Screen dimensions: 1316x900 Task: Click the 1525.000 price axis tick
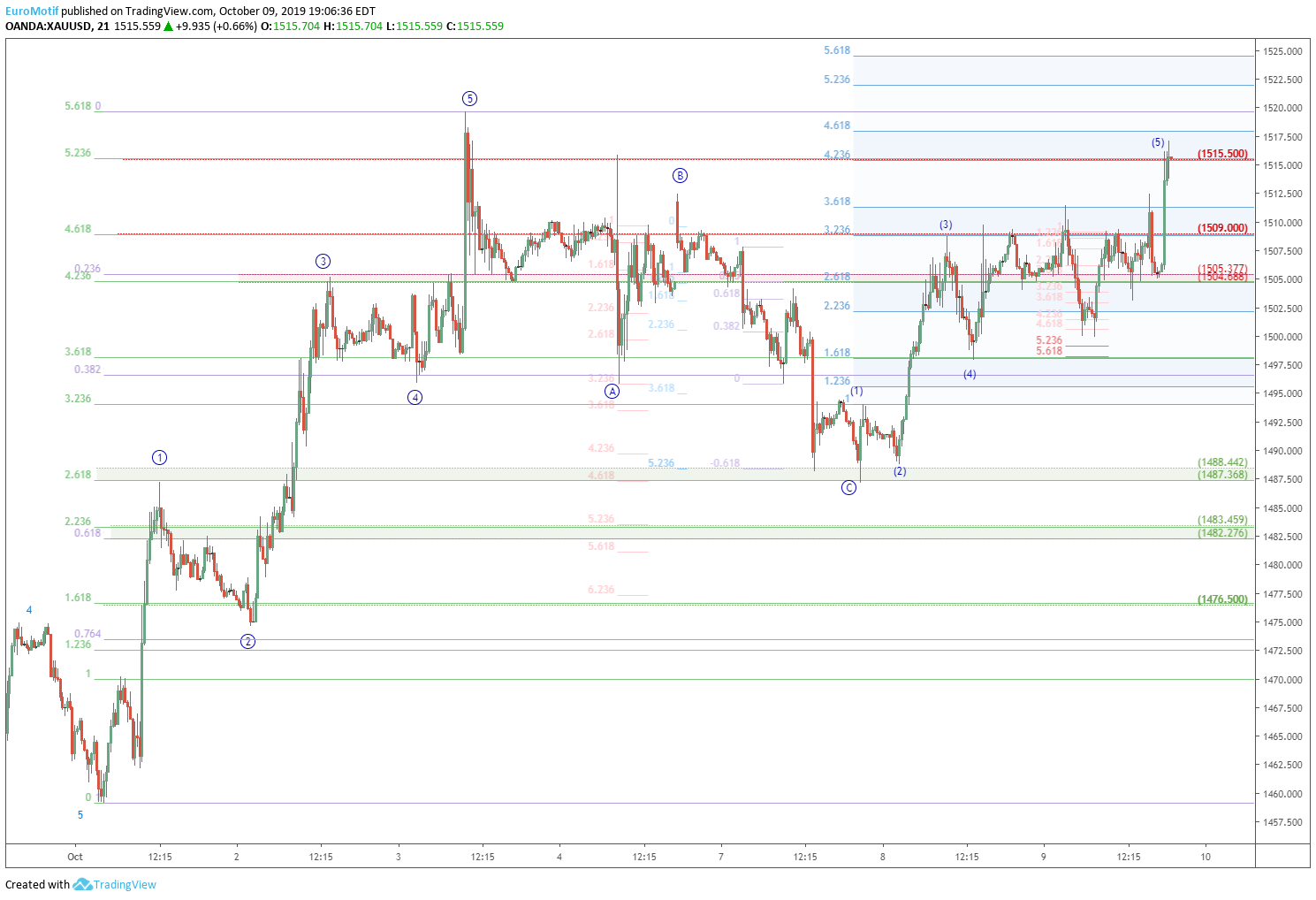[x=1283, y=51]
